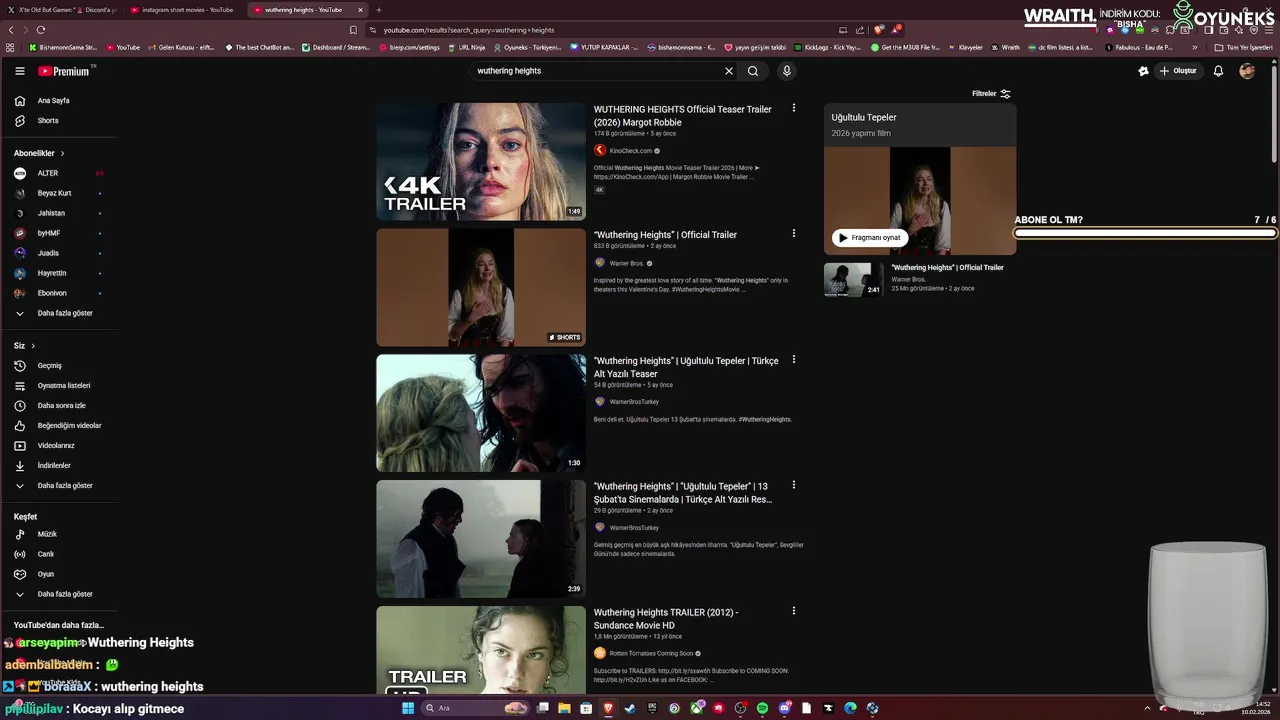Open the account avatar menu

(1247, 71)
